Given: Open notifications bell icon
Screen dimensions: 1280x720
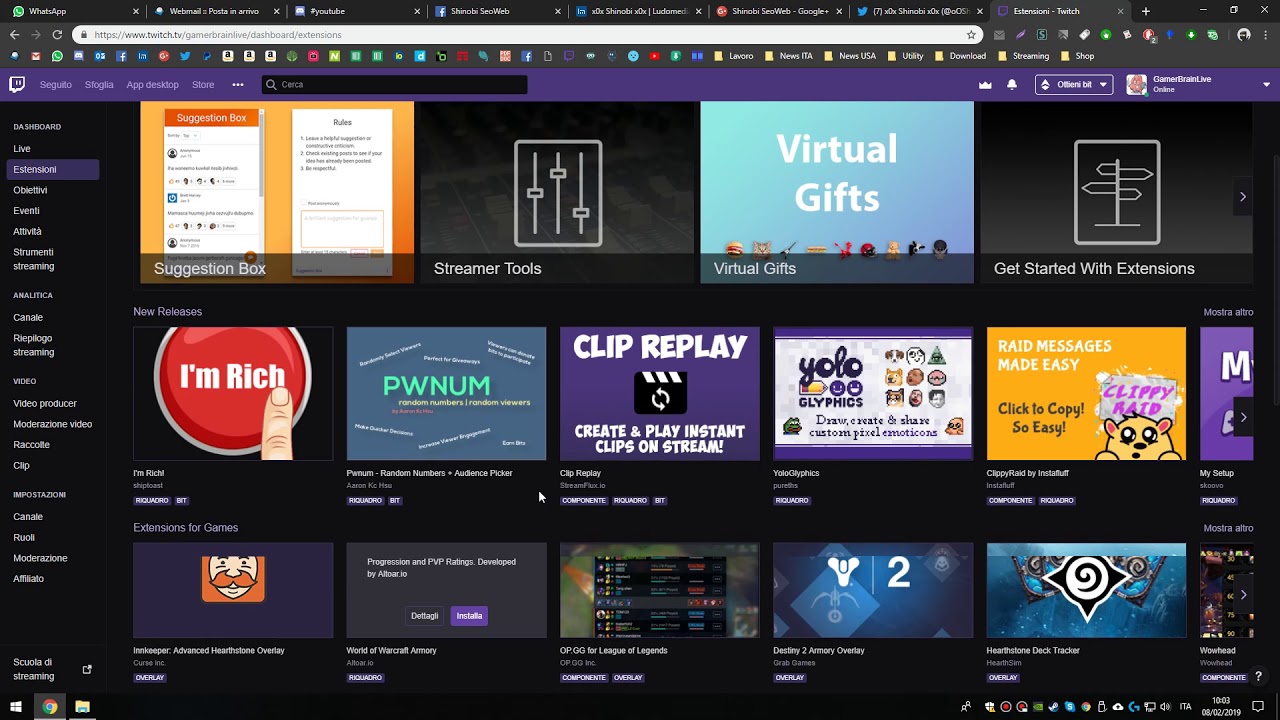Looking at the screenshot, I should coord(1012,85).
